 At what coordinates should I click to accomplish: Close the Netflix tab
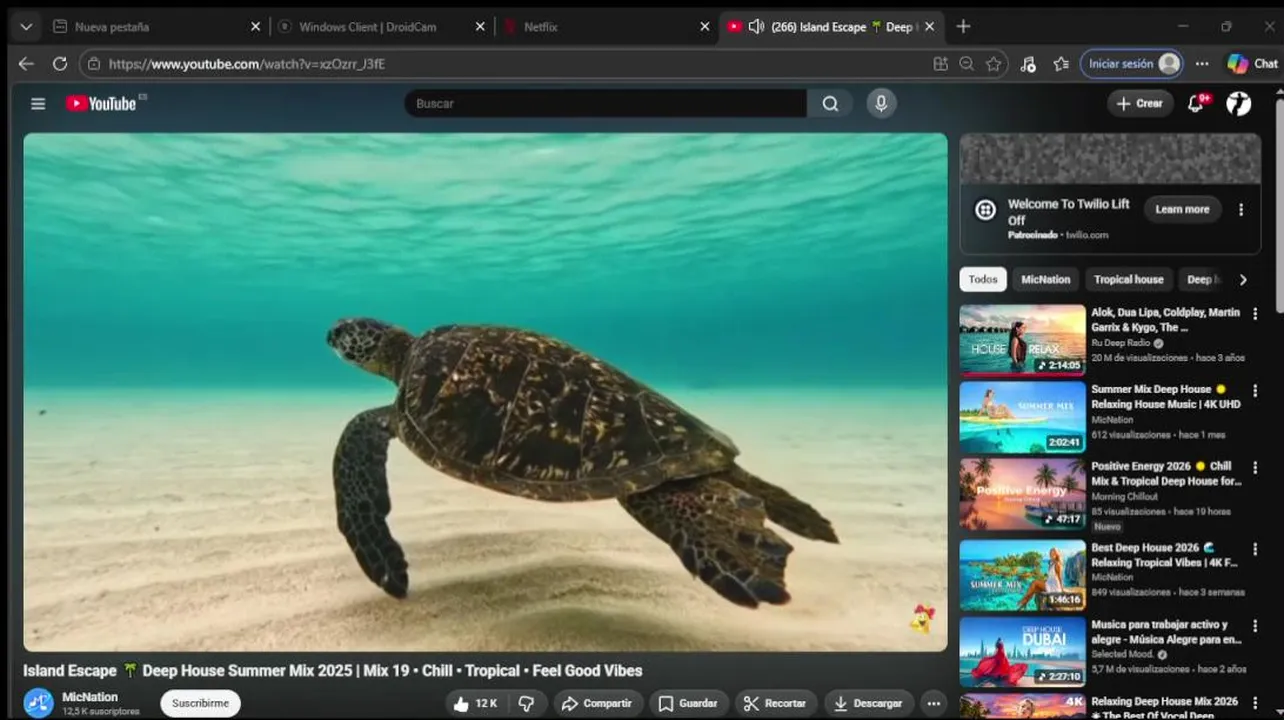tap(704, 27)
